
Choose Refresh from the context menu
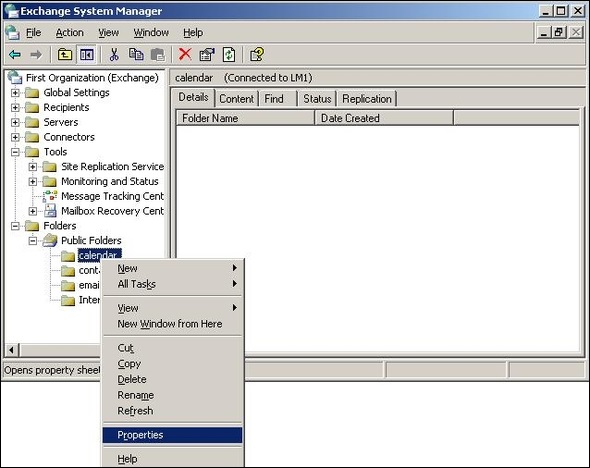(x=173, y=411)
